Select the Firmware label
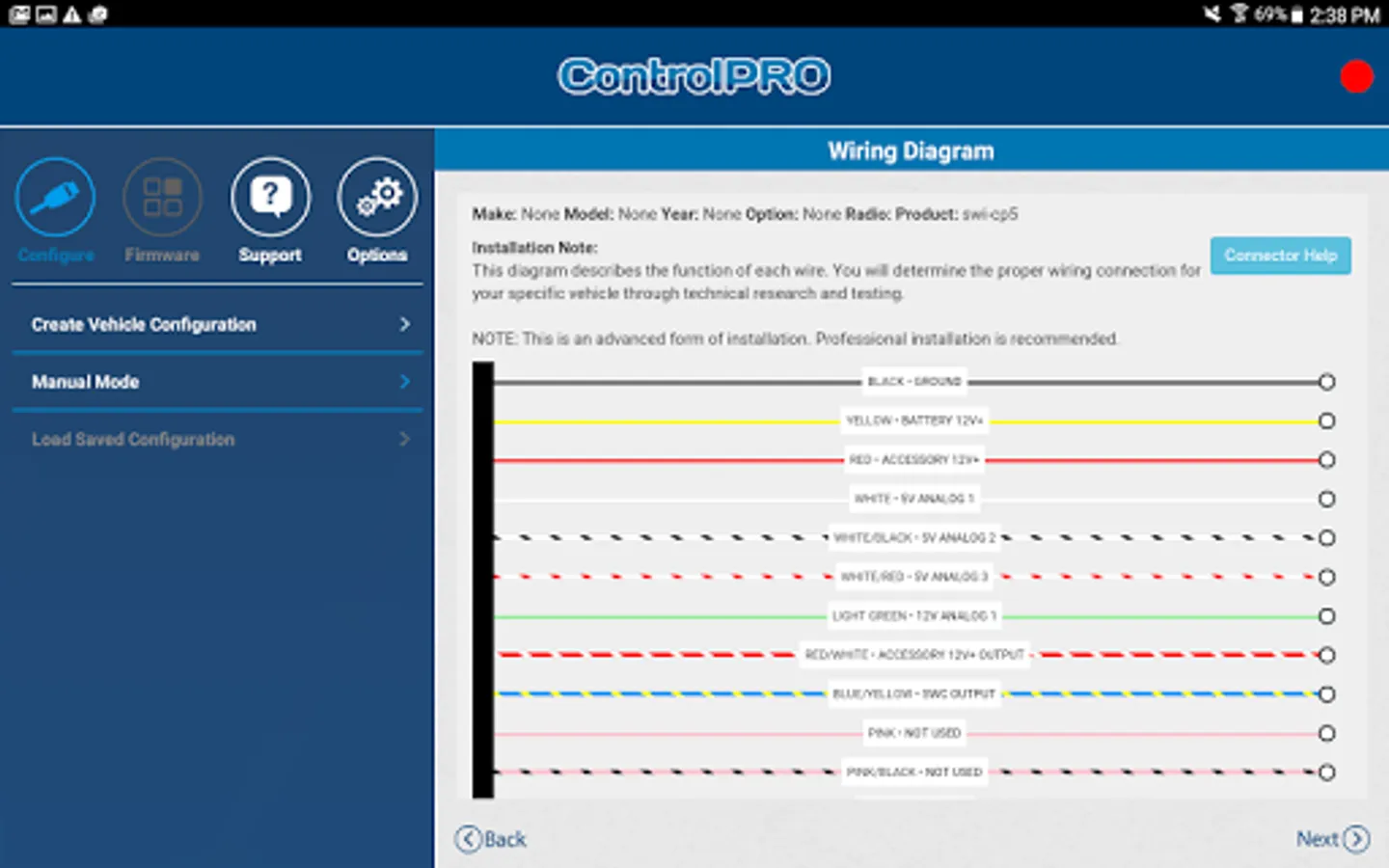The image size is (1389, 868). coord(162,255)
